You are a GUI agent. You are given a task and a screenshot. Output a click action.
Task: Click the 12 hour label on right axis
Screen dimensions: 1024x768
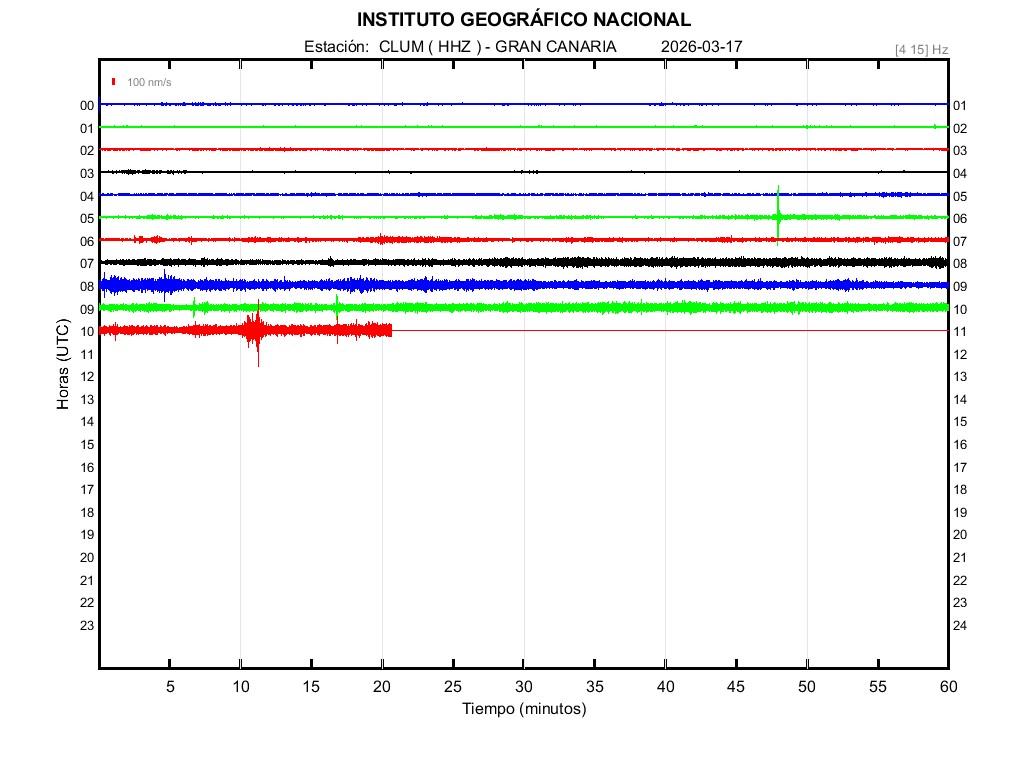[960, 354]
